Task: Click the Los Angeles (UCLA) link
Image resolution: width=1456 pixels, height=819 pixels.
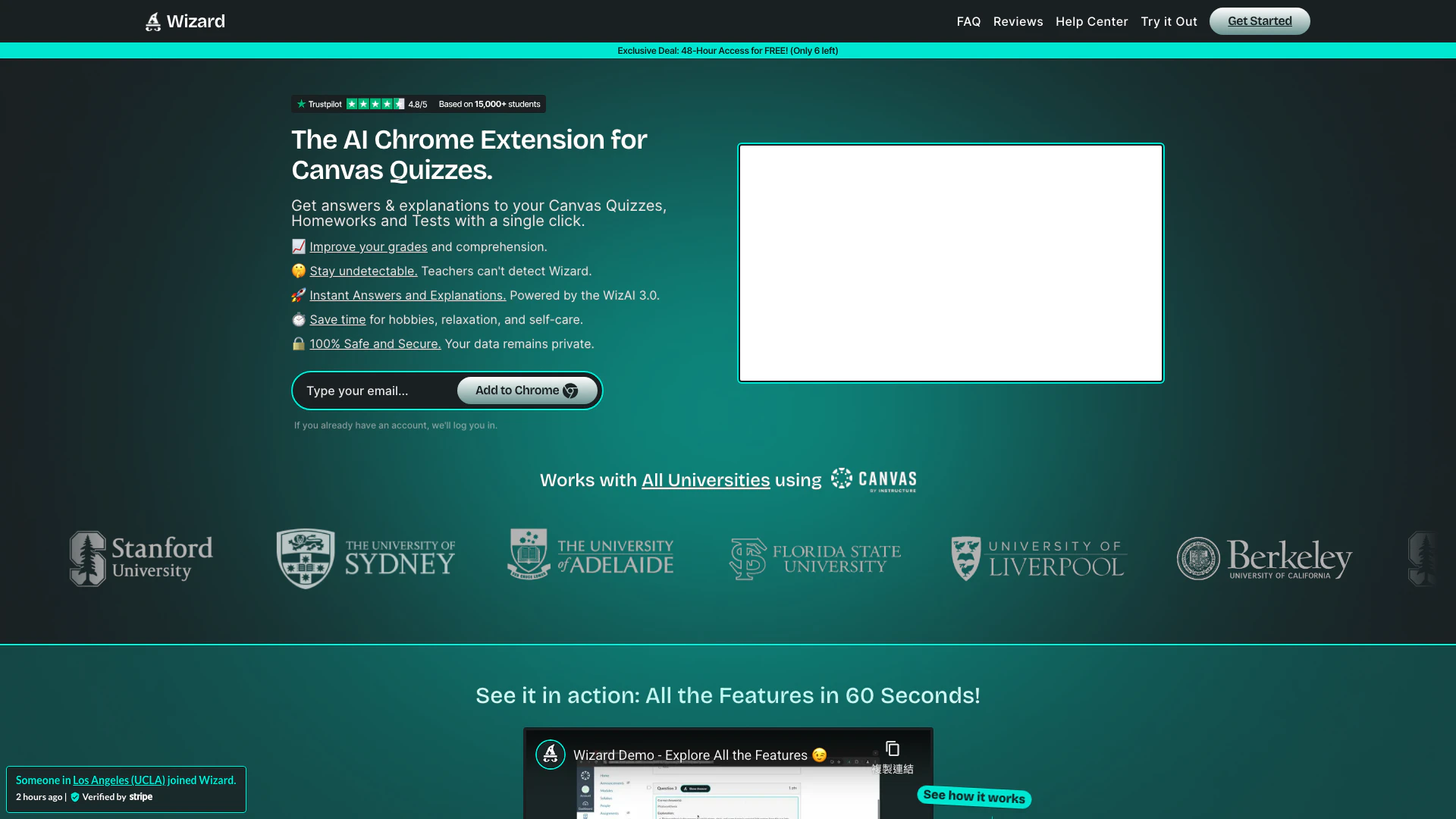Action: click(119, 780)
